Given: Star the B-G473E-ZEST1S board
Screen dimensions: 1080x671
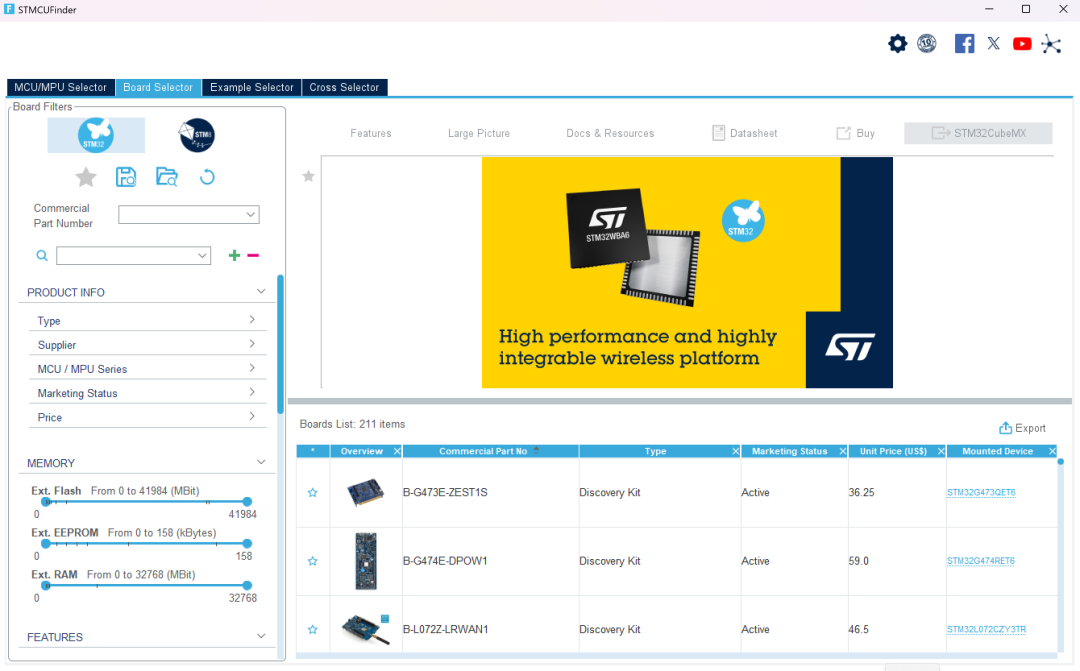Looking at the screenshot, I should pyautogui.click(x=313, y=493).
